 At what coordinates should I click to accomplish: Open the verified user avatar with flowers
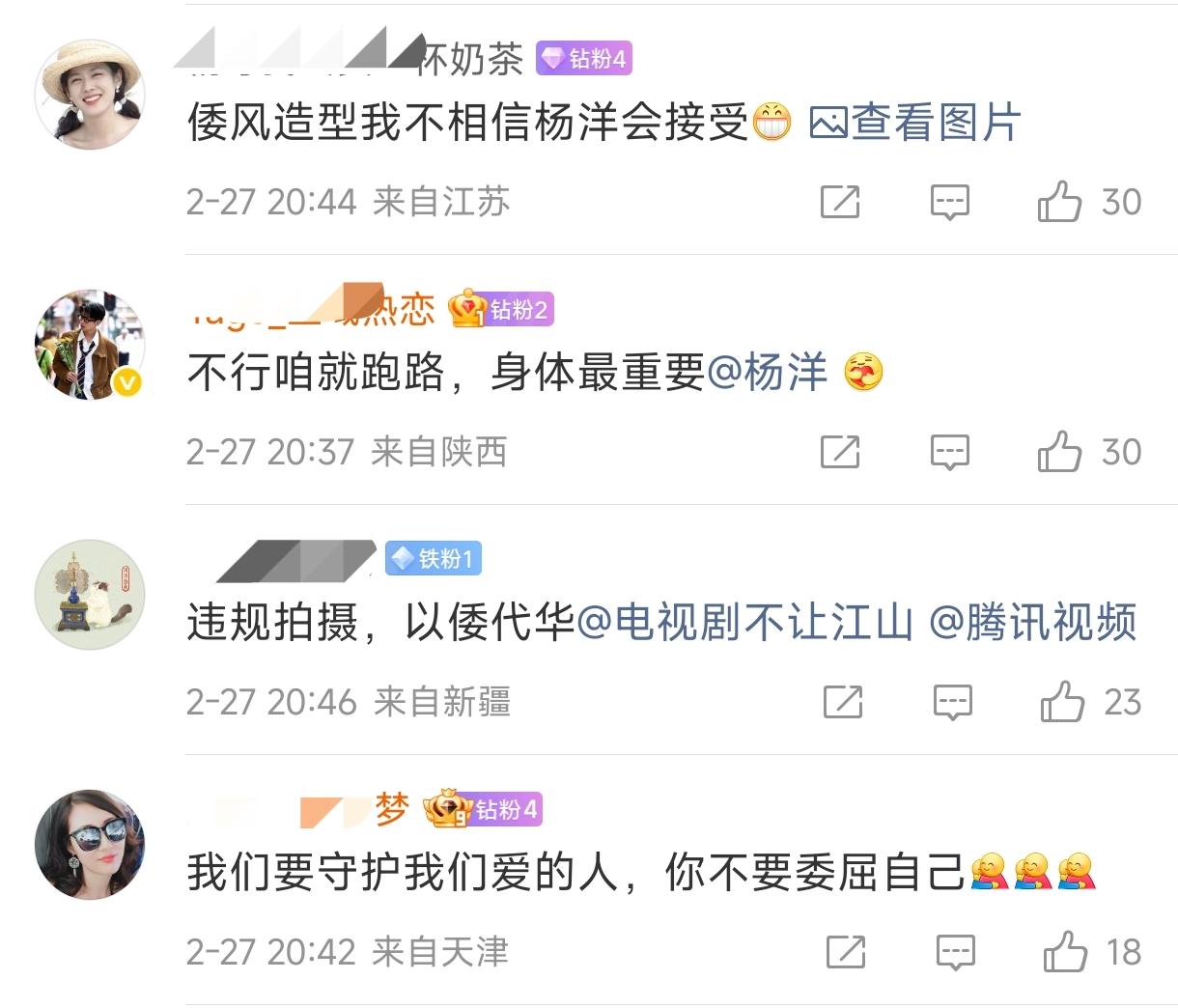pos(90,345)
